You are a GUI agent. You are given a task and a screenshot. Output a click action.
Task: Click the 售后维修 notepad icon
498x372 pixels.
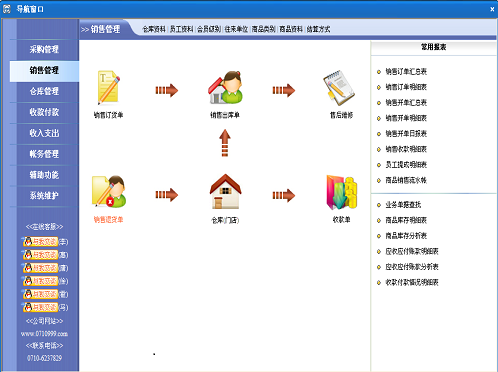(339, 88)
